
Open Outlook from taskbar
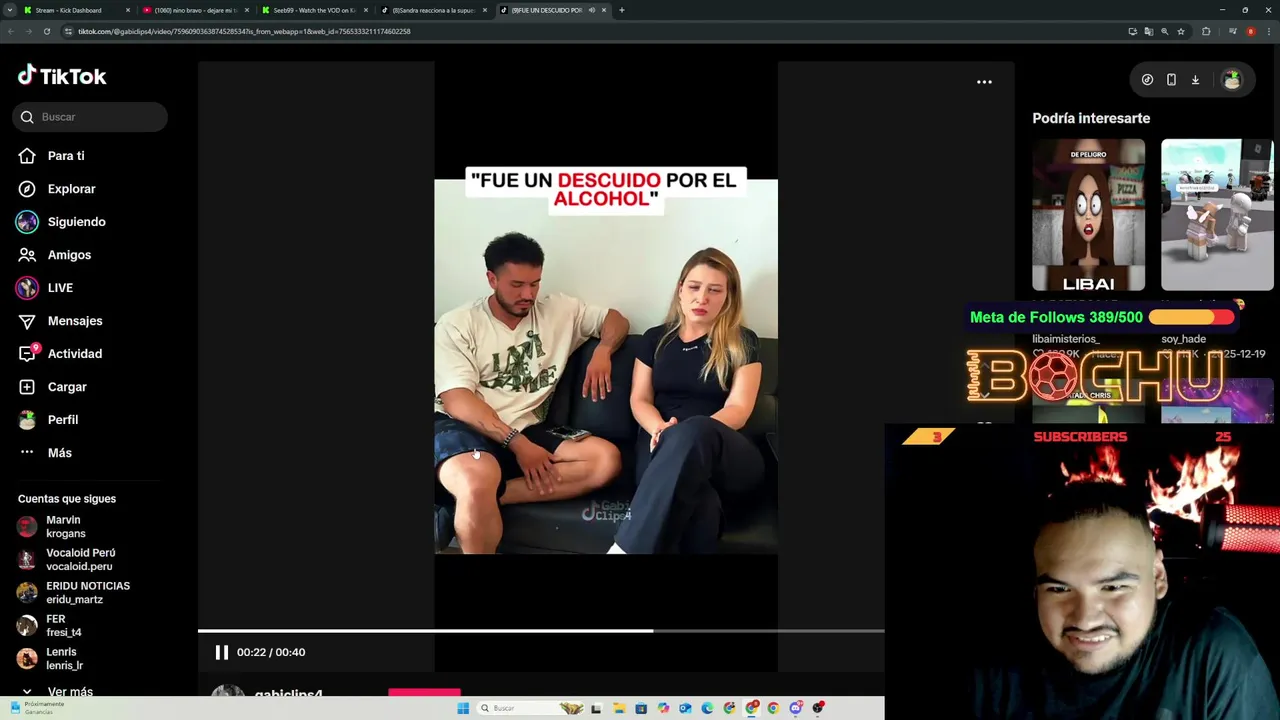685,708
